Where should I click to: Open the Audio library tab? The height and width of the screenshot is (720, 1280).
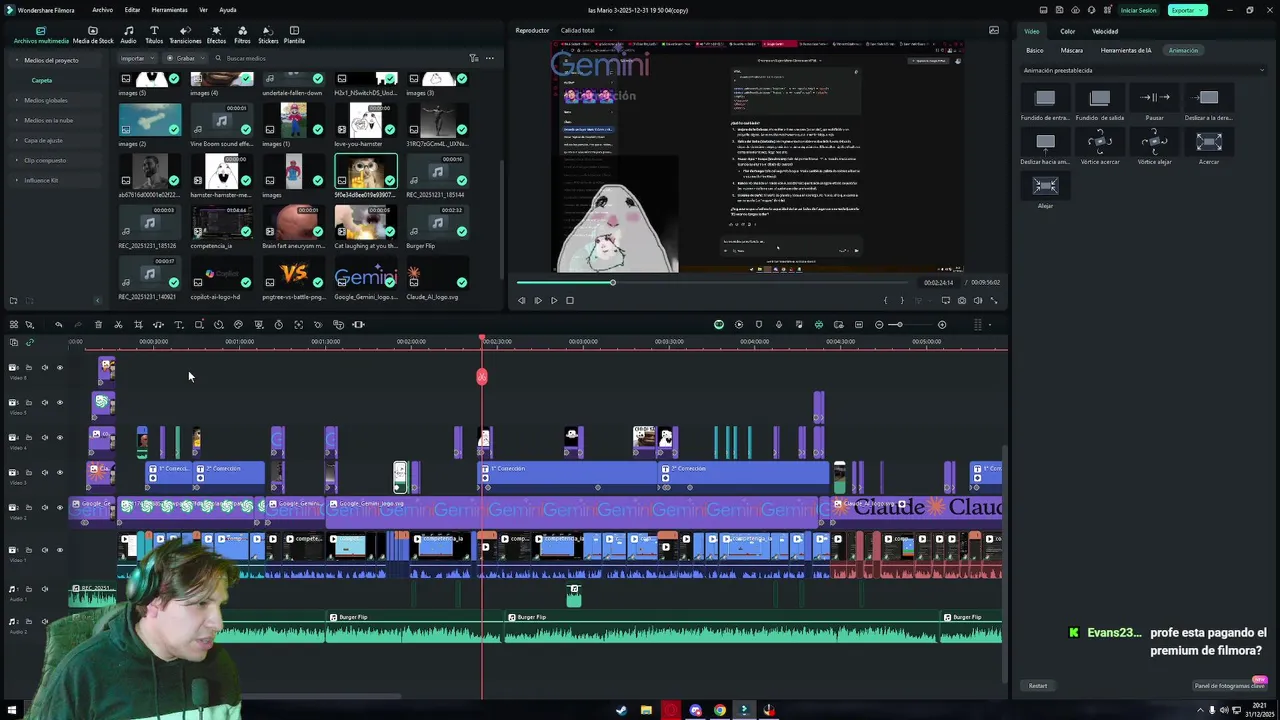click(128, 35)
